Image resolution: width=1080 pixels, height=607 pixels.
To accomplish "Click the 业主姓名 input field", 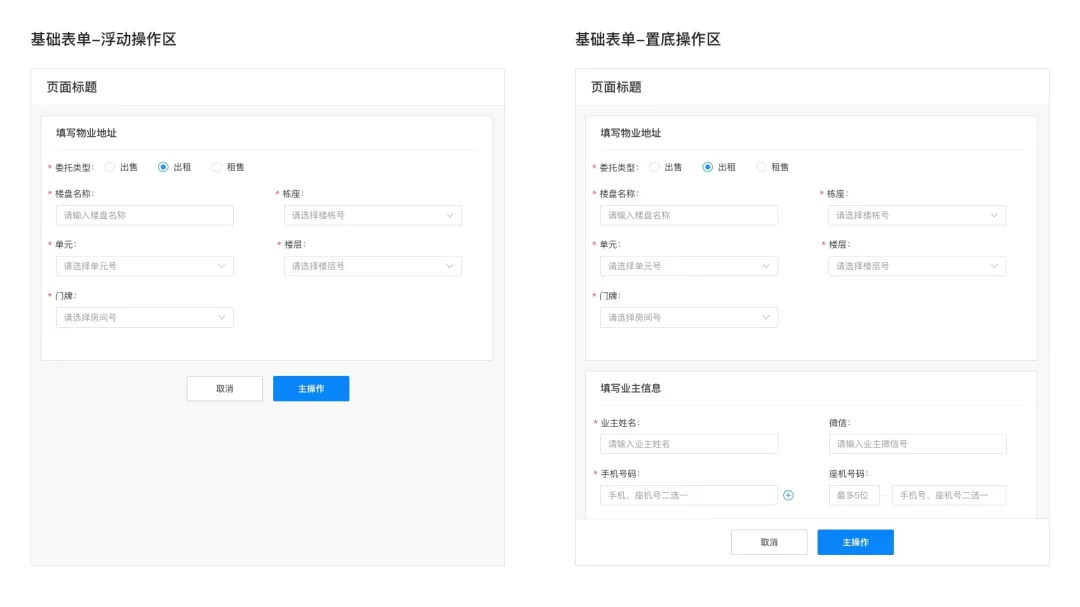I will 689,444.
